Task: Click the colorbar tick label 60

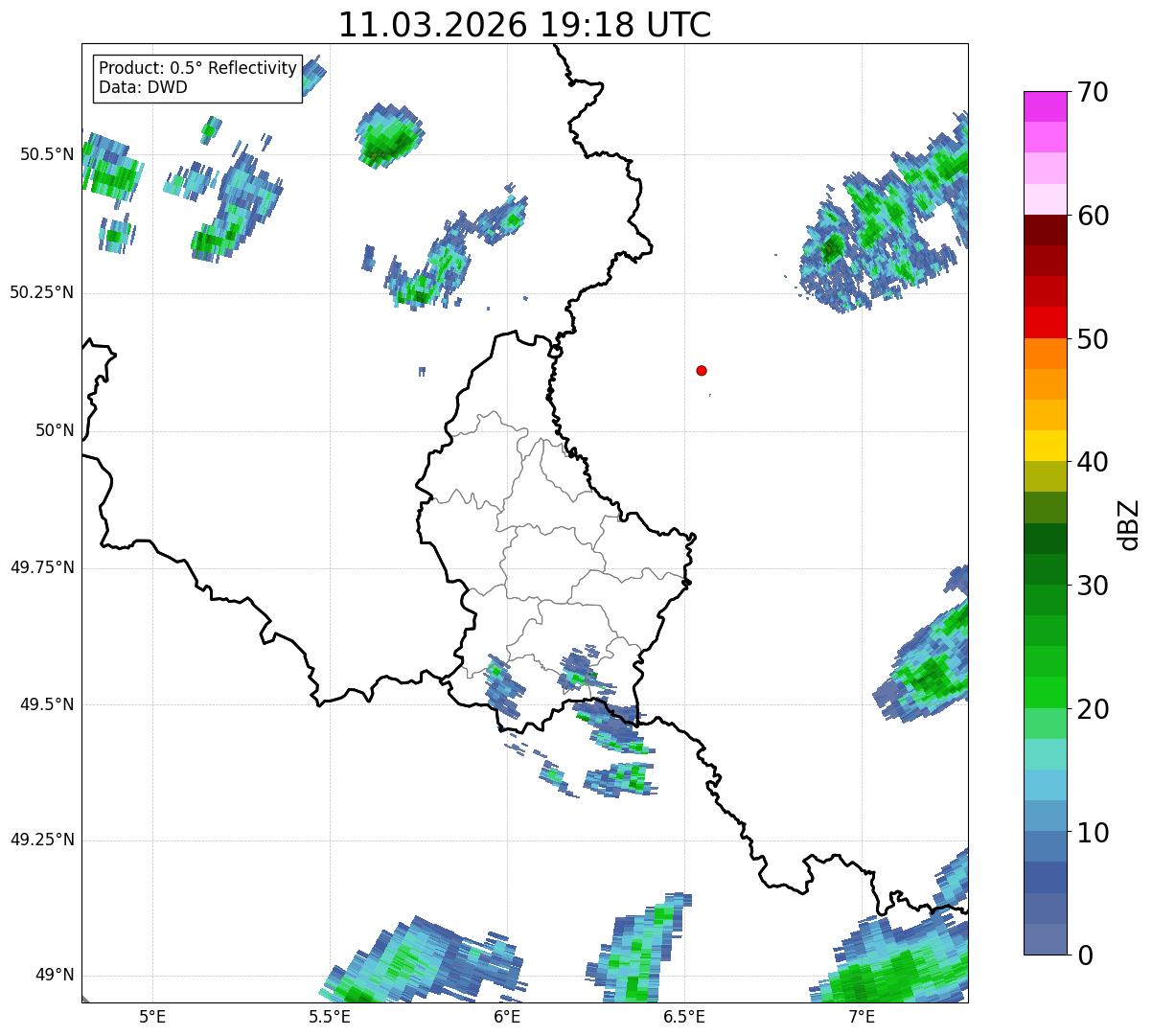Action: (x=1093, y=216)
